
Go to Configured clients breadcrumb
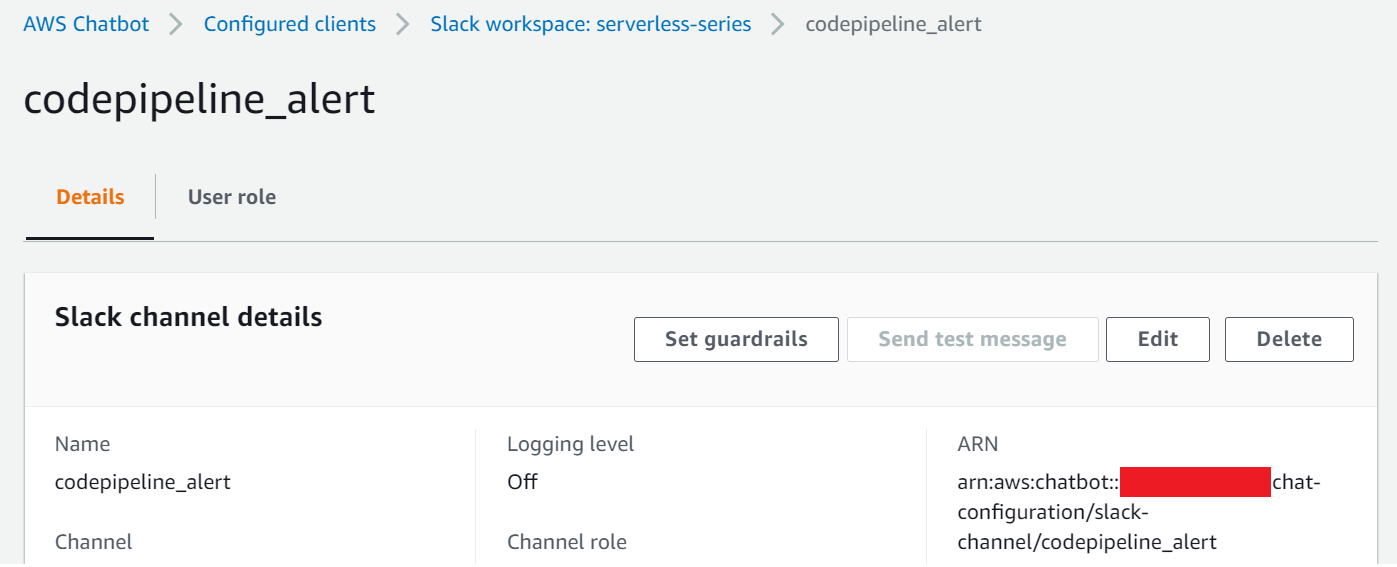pyautogui.click(x=290, y=24)
